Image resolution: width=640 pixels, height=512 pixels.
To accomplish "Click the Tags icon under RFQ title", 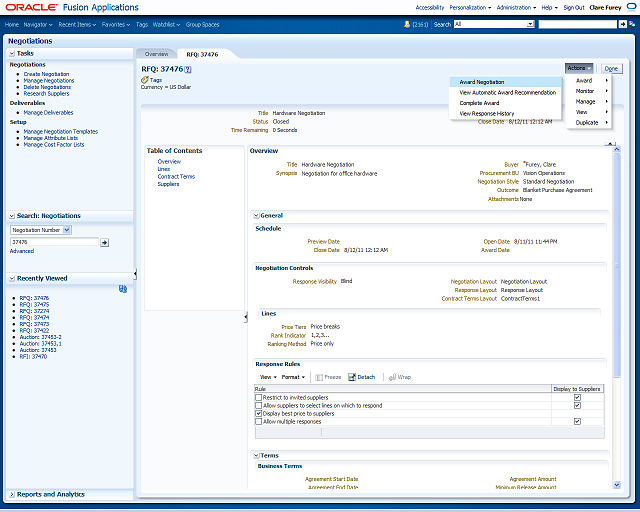I will (145, 80).
